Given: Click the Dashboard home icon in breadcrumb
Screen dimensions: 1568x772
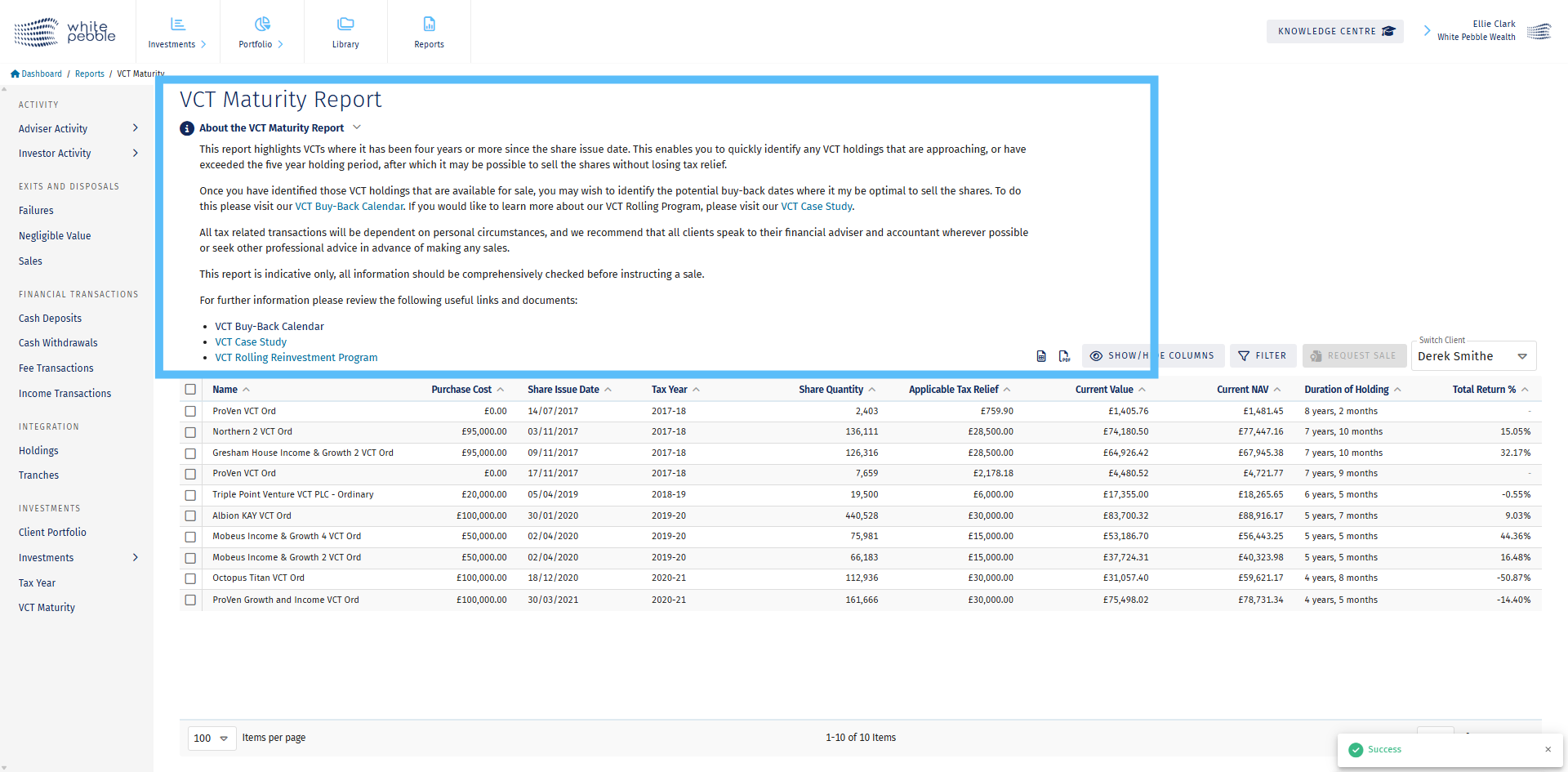Looking at the screenshot, I should (x=15, y=74).
